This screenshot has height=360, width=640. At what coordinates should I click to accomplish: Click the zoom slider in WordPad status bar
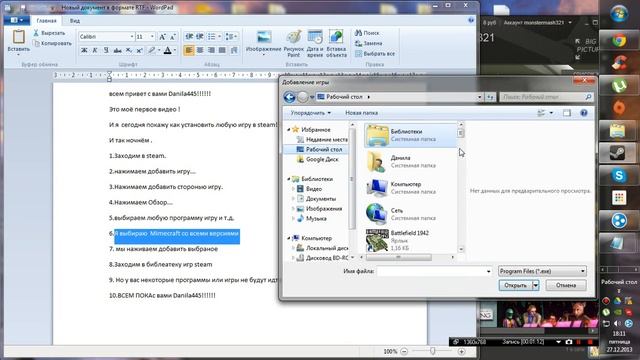433,351
